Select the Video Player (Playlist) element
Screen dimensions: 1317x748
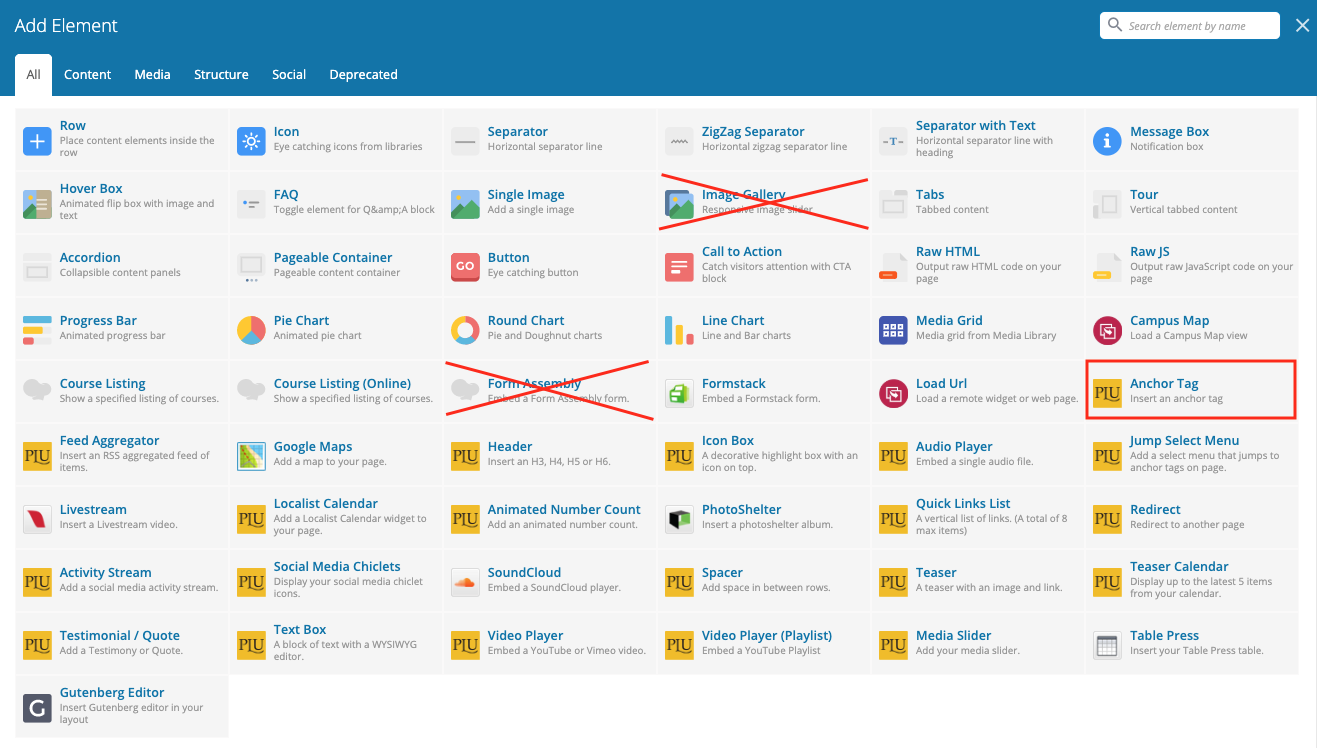click(764, 645)
